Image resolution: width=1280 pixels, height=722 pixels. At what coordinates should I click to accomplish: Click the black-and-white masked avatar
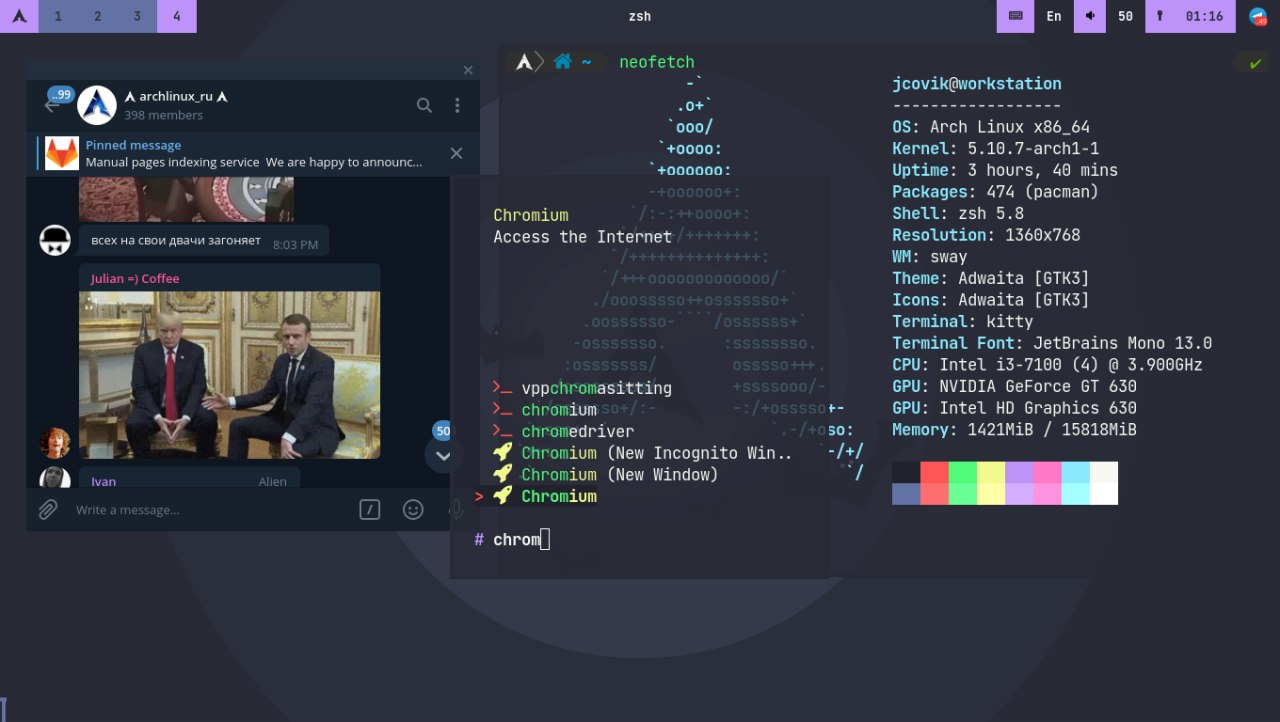(x=55, y=240)
